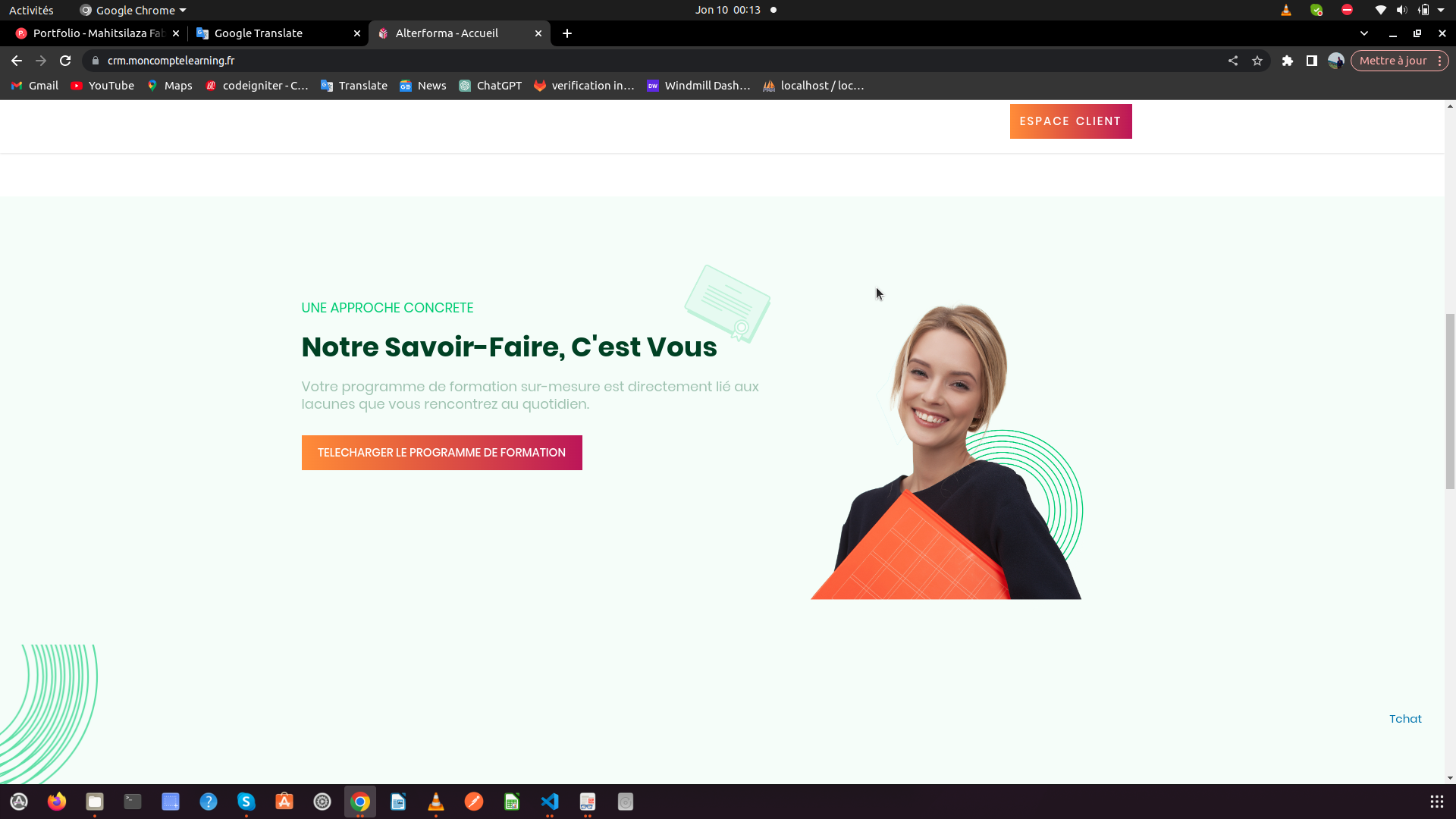Expand the system menu arrow
Screen dimensions: 1456x819
[x=1441, y=10]
